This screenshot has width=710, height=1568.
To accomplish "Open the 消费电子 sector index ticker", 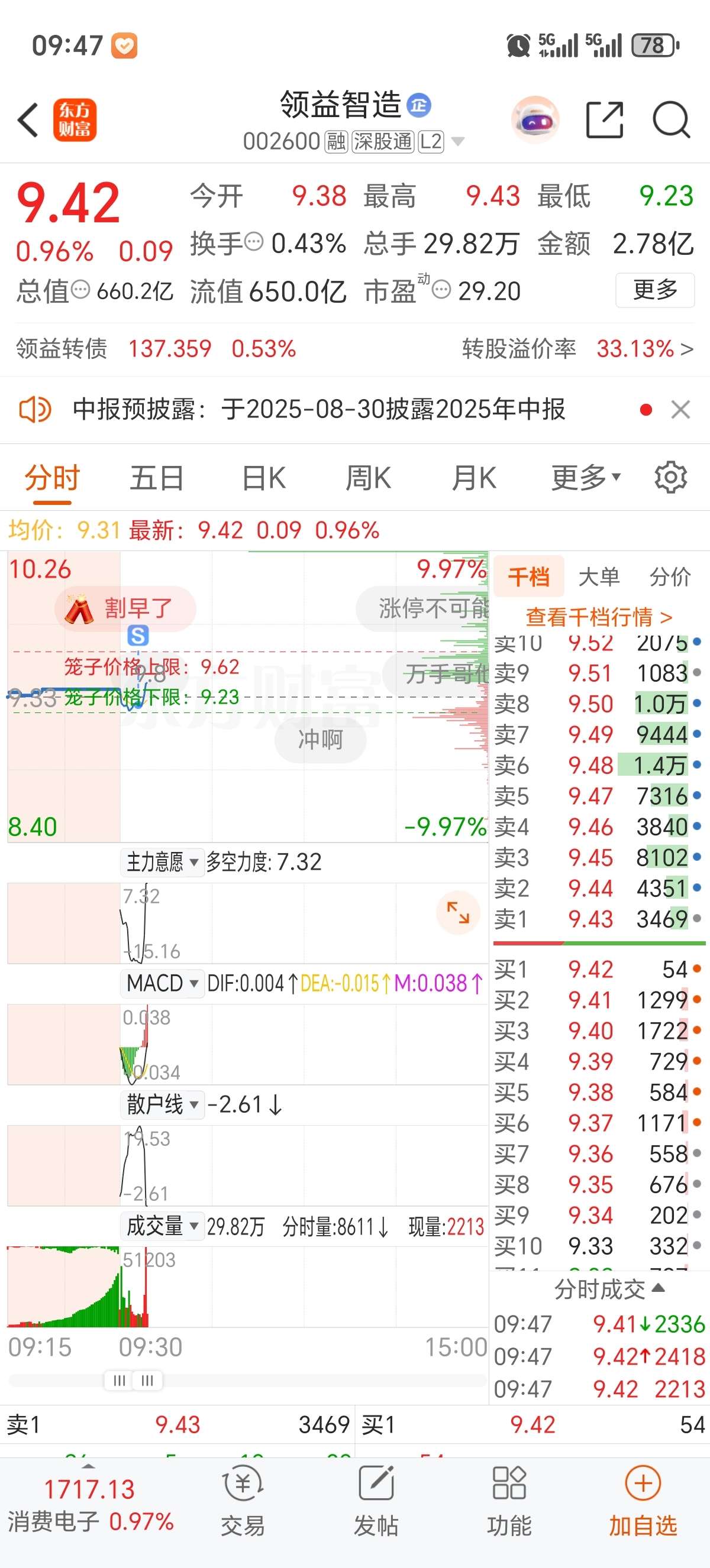I will pos(90,1506).
